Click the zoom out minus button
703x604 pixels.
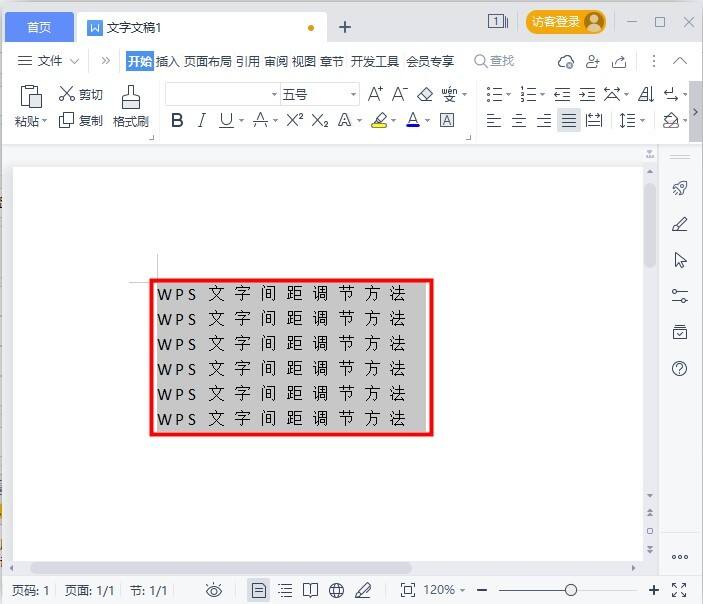(482, 590)
